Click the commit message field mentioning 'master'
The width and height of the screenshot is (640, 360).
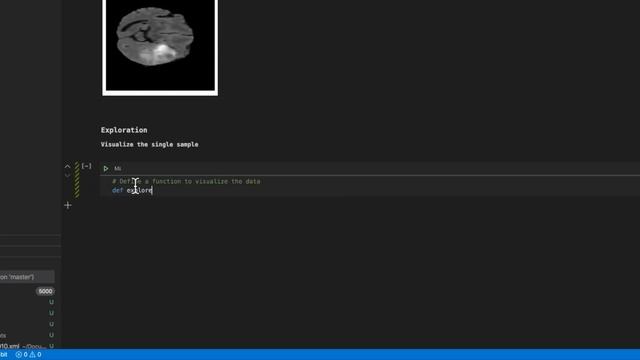pos(27,277)
